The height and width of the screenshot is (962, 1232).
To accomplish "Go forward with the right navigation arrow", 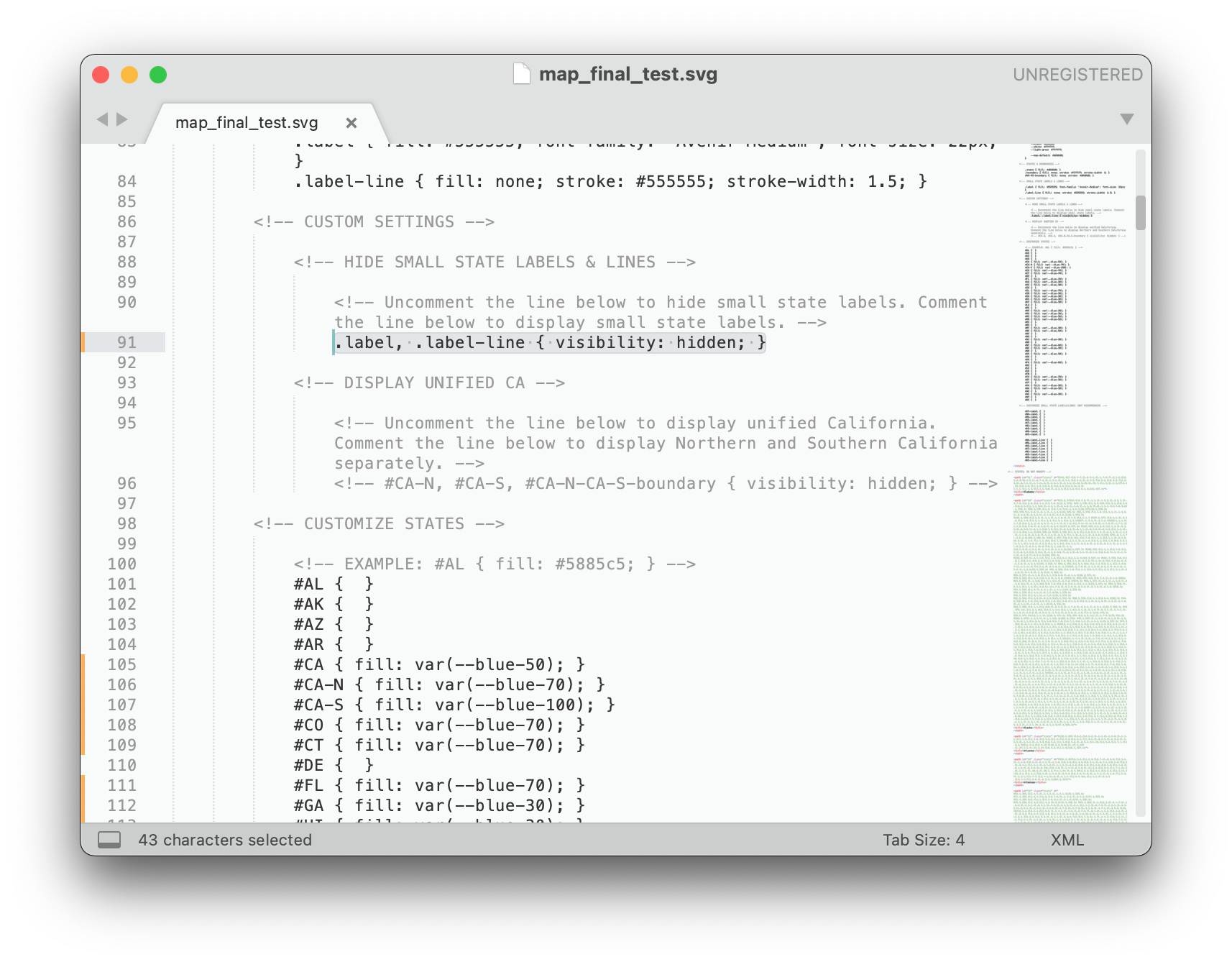I will [122, 119].
